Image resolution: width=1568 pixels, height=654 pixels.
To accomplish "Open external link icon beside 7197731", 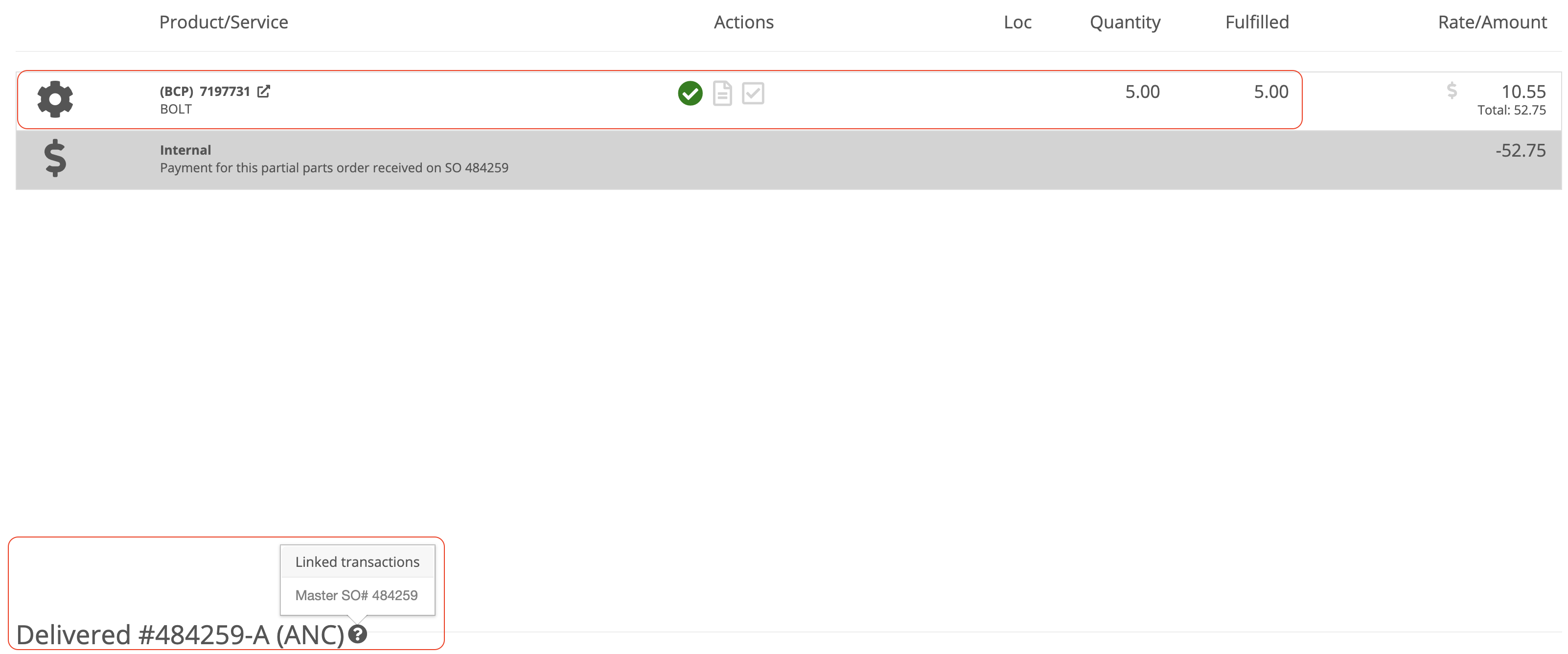I will 264,92.
